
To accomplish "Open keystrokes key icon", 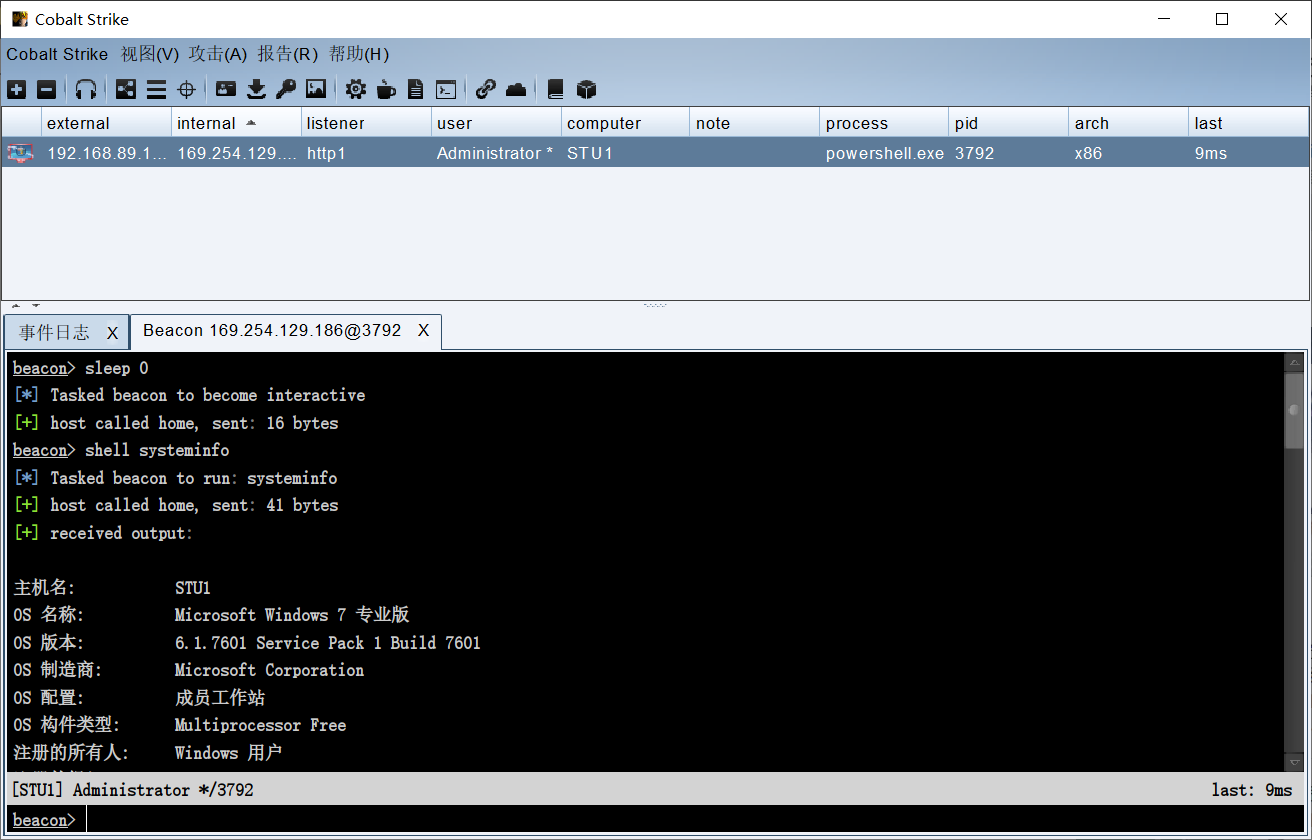I will click(286, 89).
